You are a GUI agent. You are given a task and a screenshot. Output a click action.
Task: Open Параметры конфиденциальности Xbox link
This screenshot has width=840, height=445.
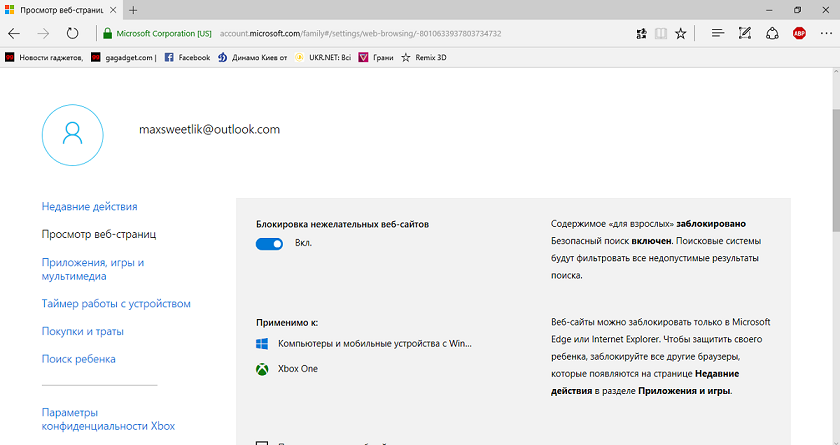pos(108,419)
